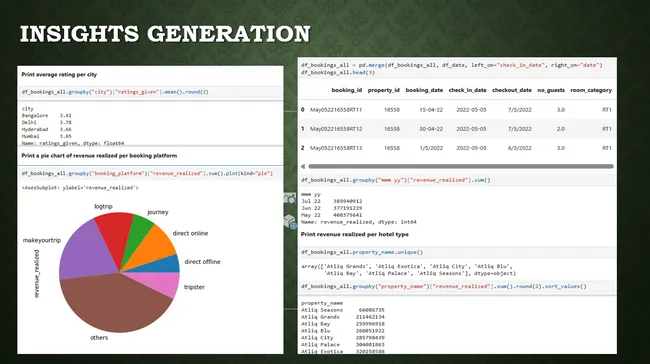Click the pd.merge code cell with df_date
Viewport: 650px width, 364px height.
(x=457, y=68)
